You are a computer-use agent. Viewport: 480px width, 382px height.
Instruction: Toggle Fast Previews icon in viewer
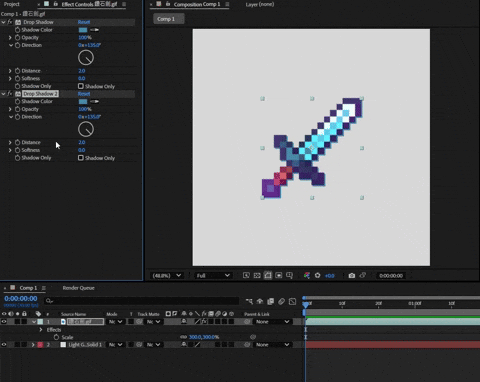(x=246, y=275)
